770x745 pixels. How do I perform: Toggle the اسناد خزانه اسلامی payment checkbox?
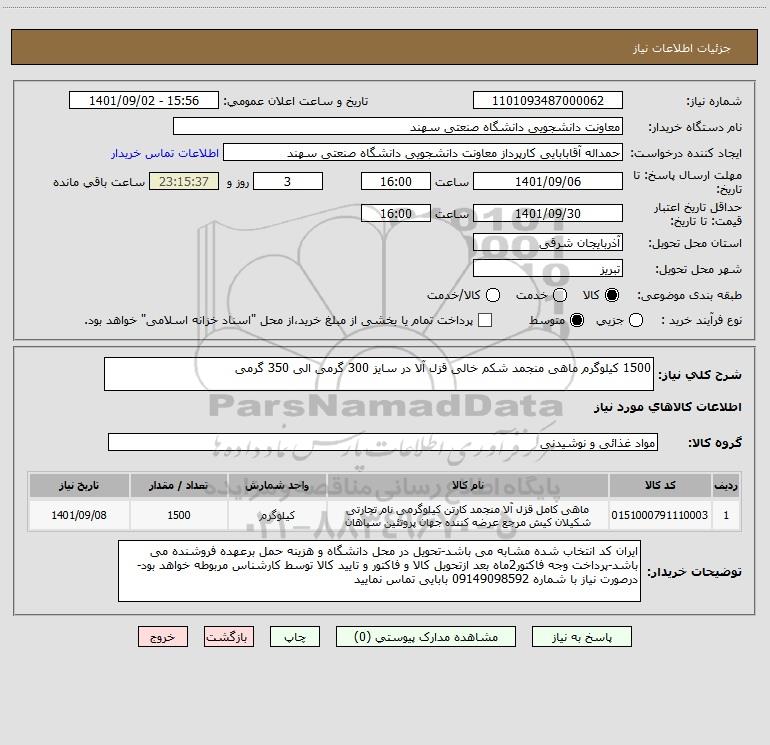point(485,320)
